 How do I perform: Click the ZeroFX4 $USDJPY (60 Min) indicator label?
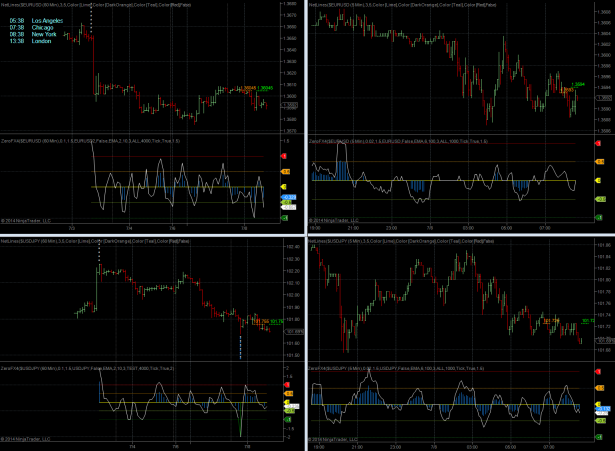pyautogui.click(x=87, y=368)
